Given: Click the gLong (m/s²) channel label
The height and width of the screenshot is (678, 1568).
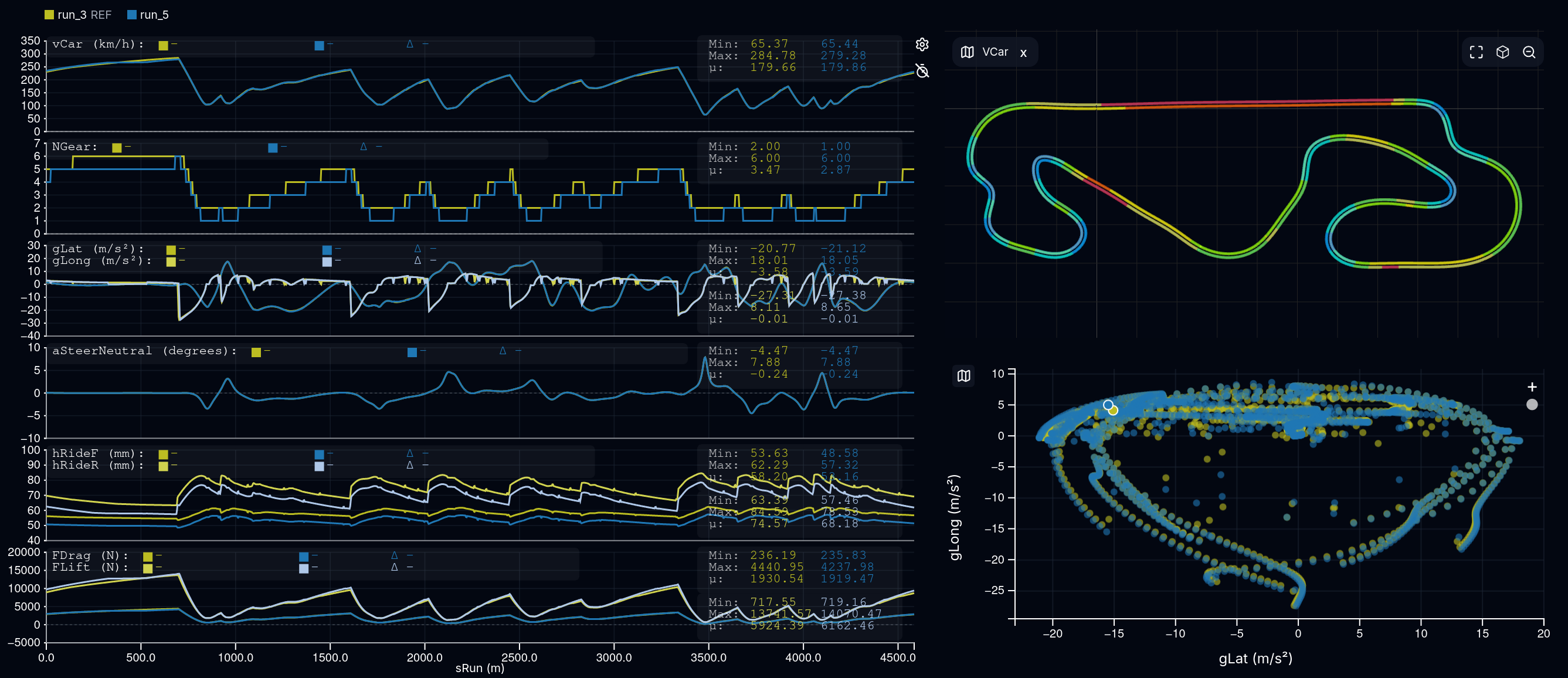Looking at the screenshot, I should pyautogui.click(x=101, y=260).
